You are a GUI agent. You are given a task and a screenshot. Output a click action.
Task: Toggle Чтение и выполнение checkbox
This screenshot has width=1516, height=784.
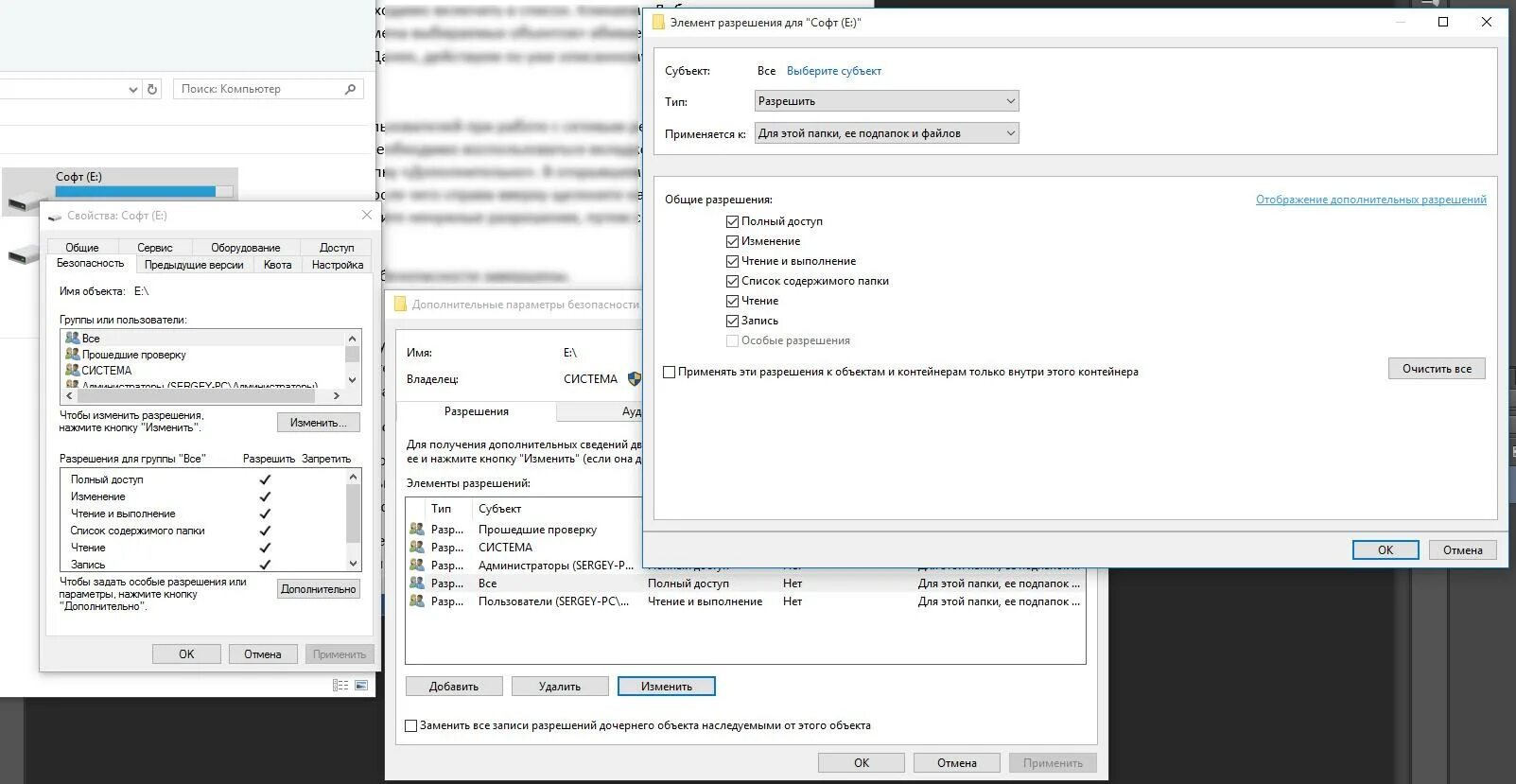(732, 261)
